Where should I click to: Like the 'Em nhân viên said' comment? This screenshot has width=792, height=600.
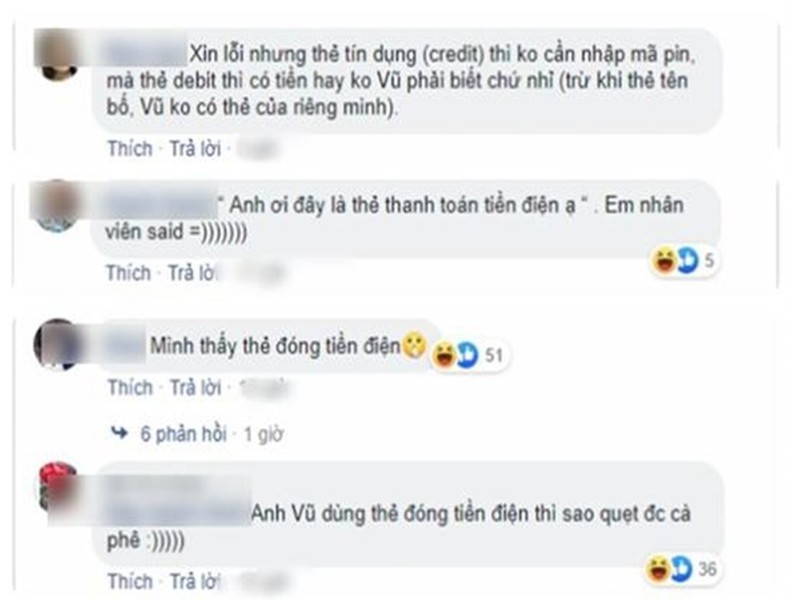point(128,273)
